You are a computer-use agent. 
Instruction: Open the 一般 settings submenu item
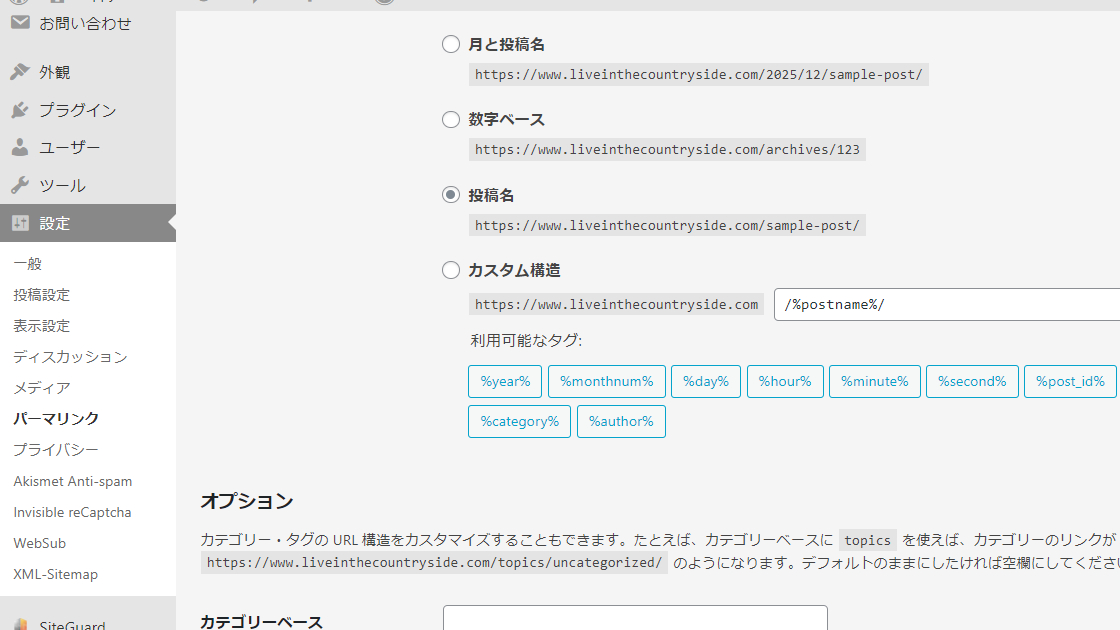click(x=28, y=264)
